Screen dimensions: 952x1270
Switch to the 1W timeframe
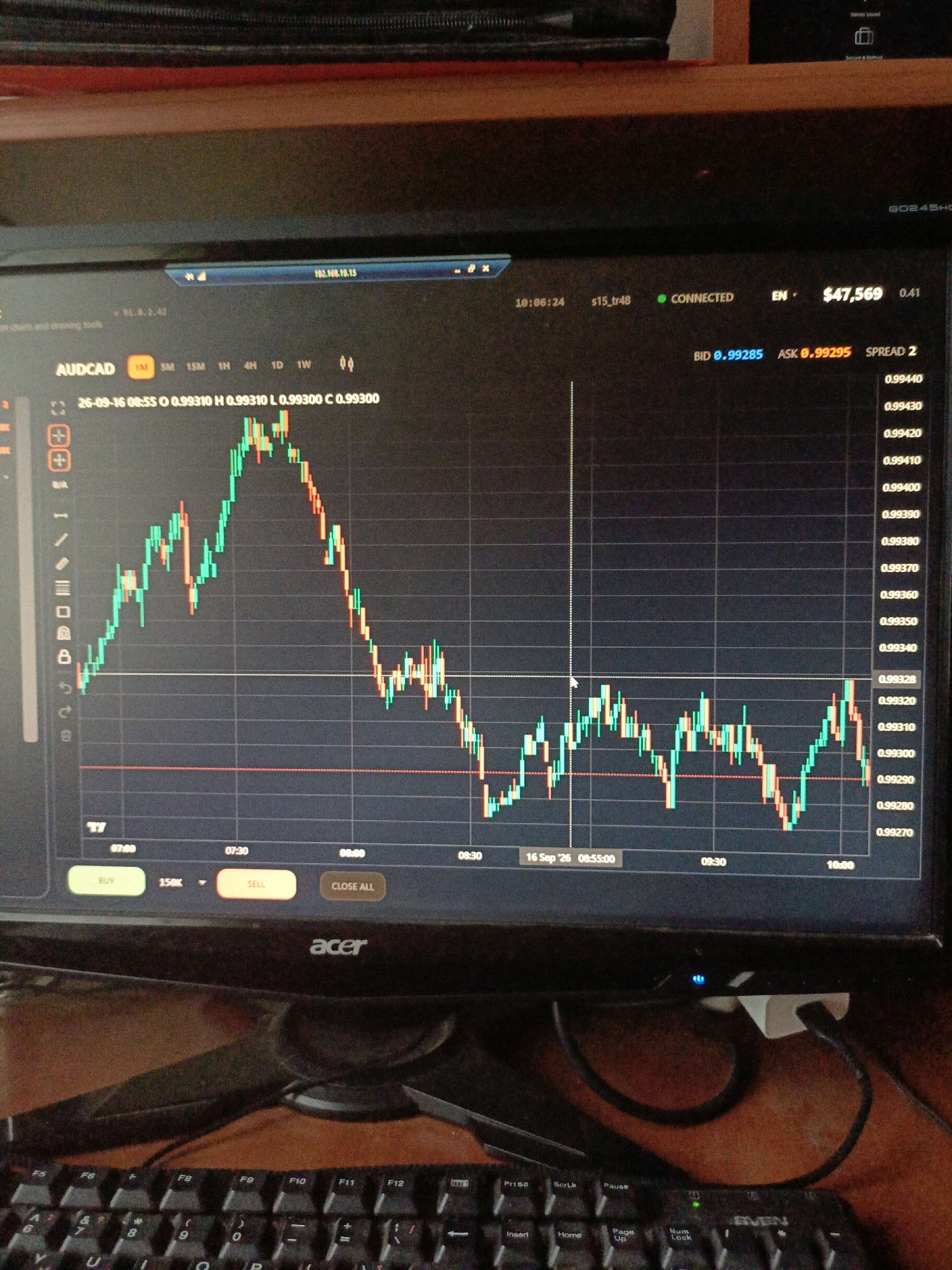(x=304, y=364)
